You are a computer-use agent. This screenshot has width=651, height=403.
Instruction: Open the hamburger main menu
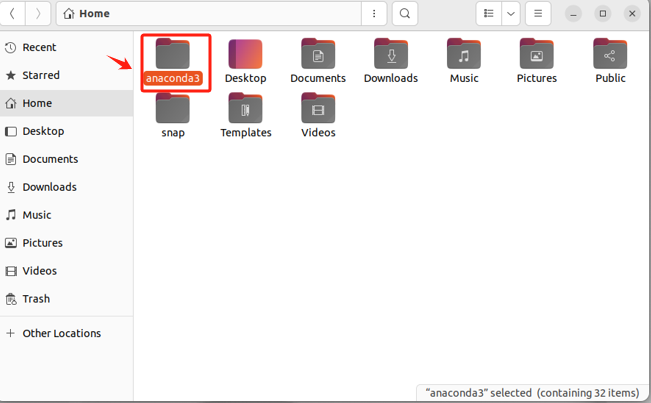click(538, 14)
